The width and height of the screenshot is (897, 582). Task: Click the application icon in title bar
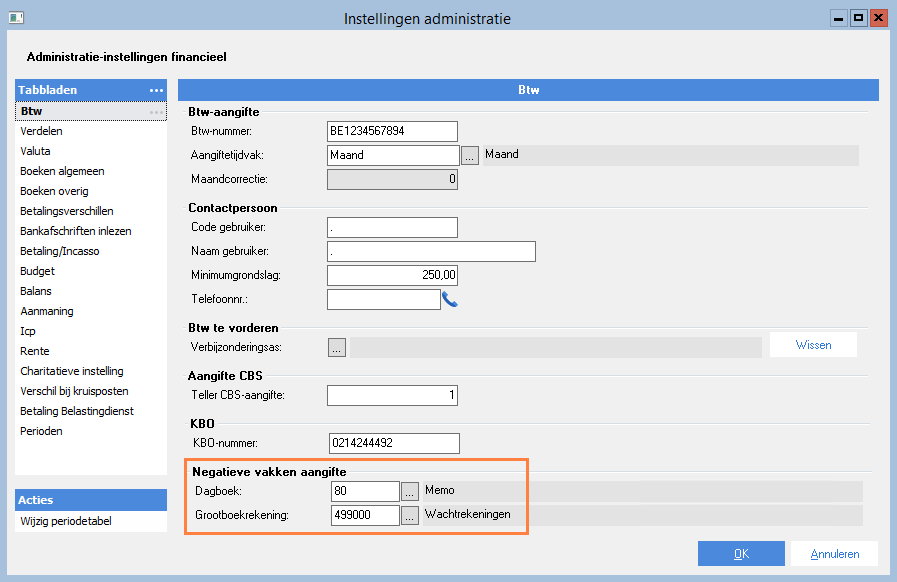coord(16,18)
